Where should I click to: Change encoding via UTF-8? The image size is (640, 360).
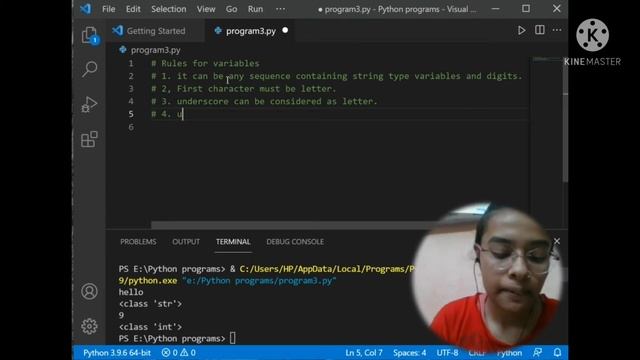447,352
